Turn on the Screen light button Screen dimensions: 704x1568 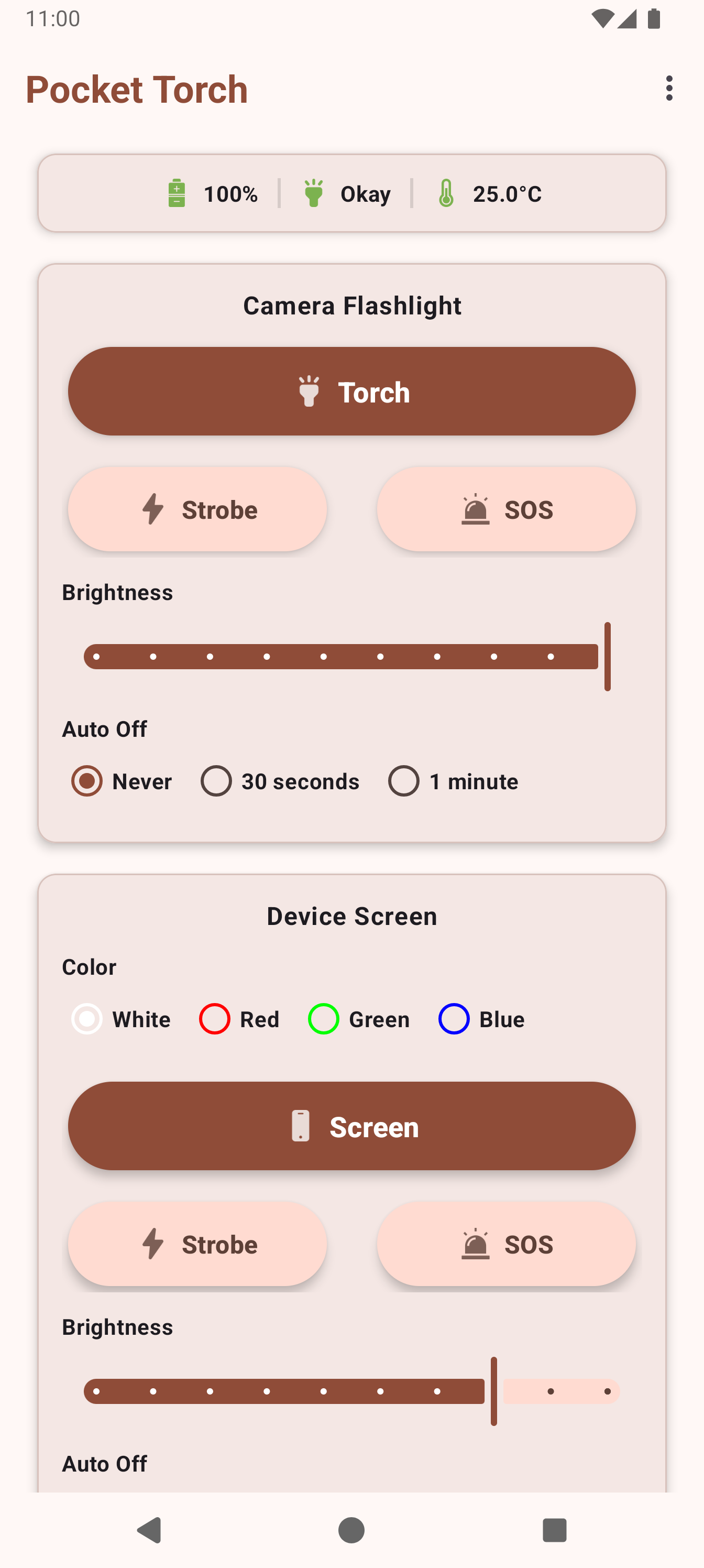pyautogui.click(x=351, y=1126)
